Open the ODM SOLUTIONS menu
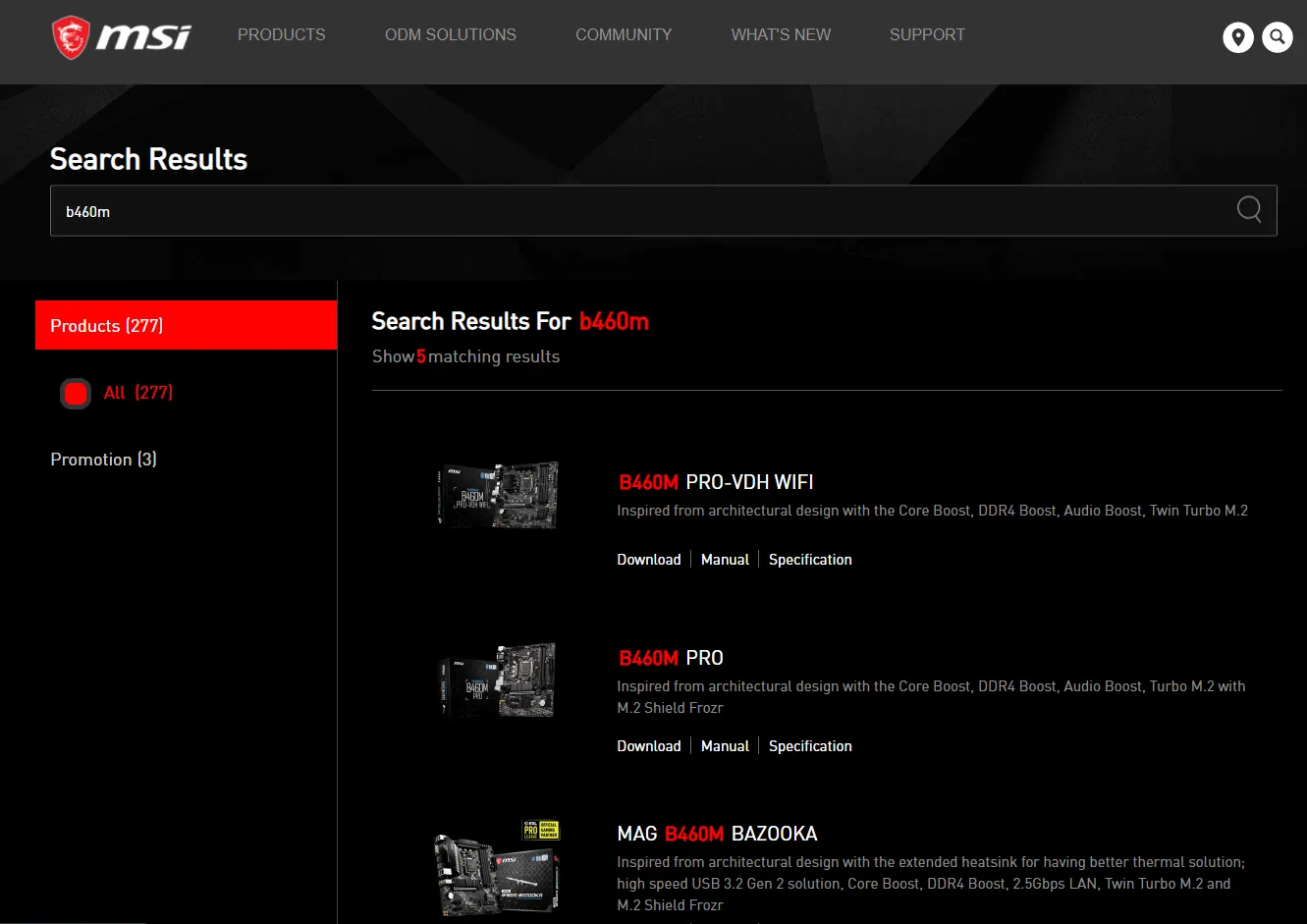 [451, 34]
